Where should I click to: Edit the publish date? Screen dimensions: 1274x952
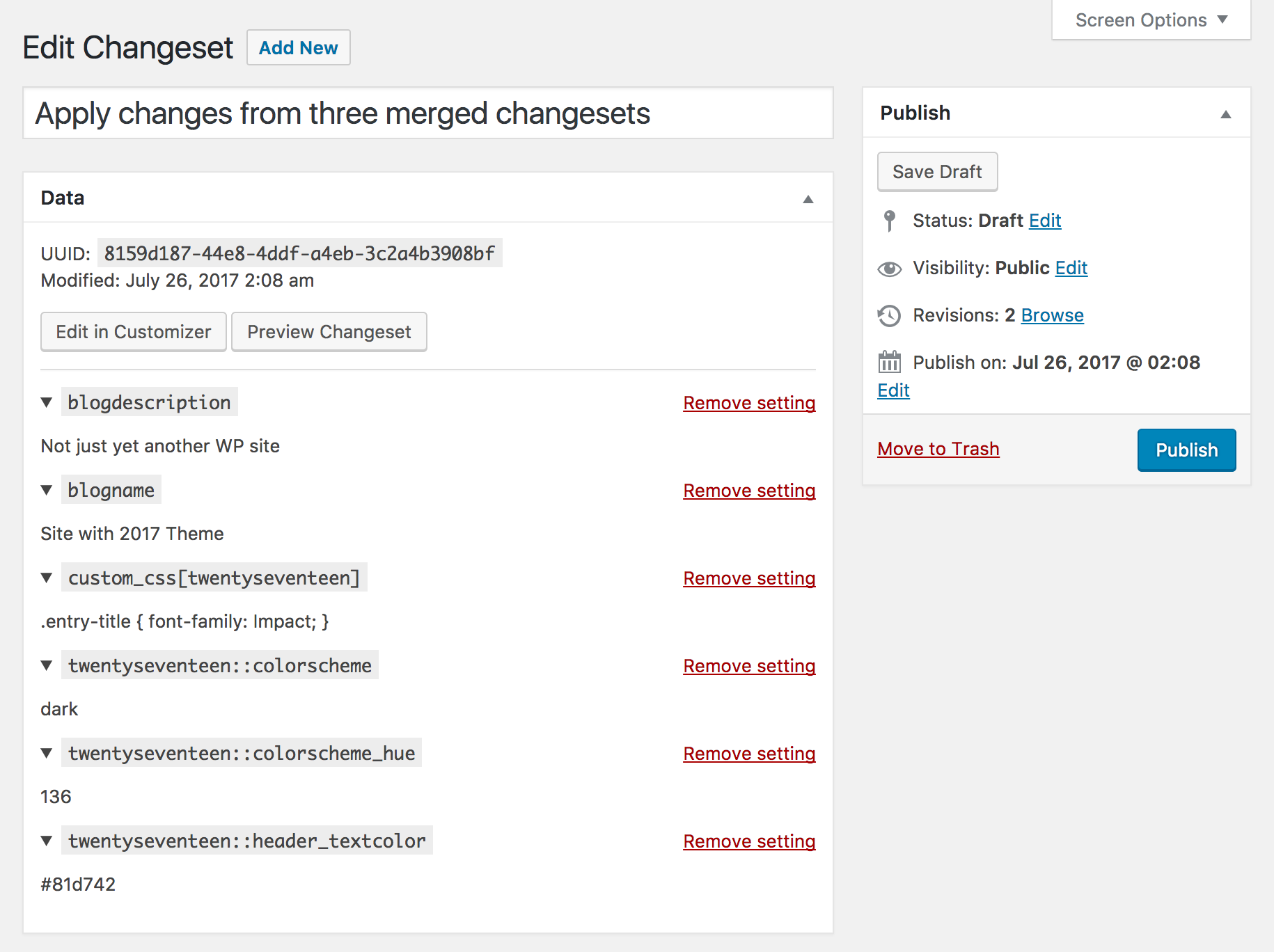tap(893, 390)
